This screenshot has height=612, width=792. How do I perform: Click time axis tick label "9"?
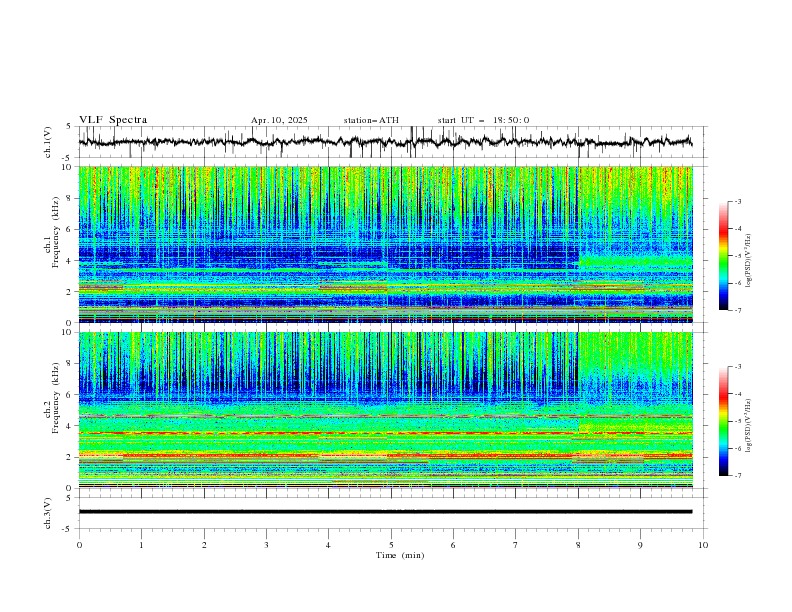pyautogui.click(x=640, y=545)
